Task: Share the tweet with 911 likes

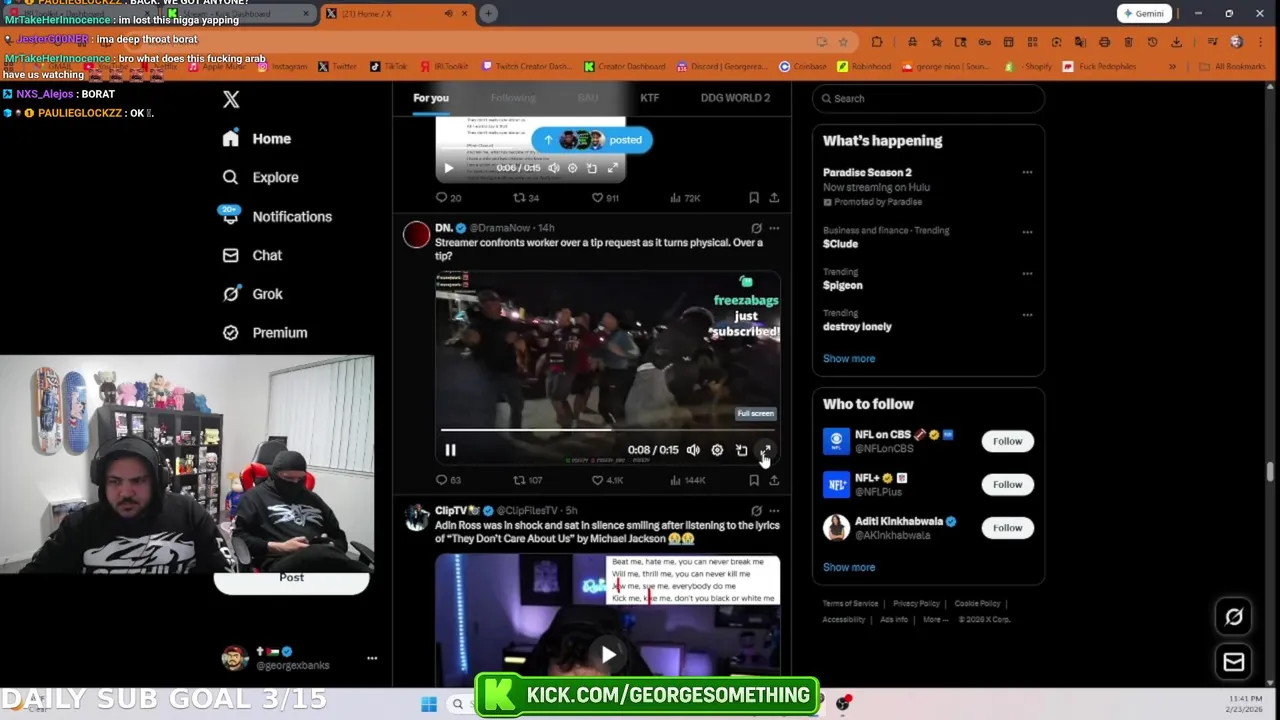Action: (774, 198)
